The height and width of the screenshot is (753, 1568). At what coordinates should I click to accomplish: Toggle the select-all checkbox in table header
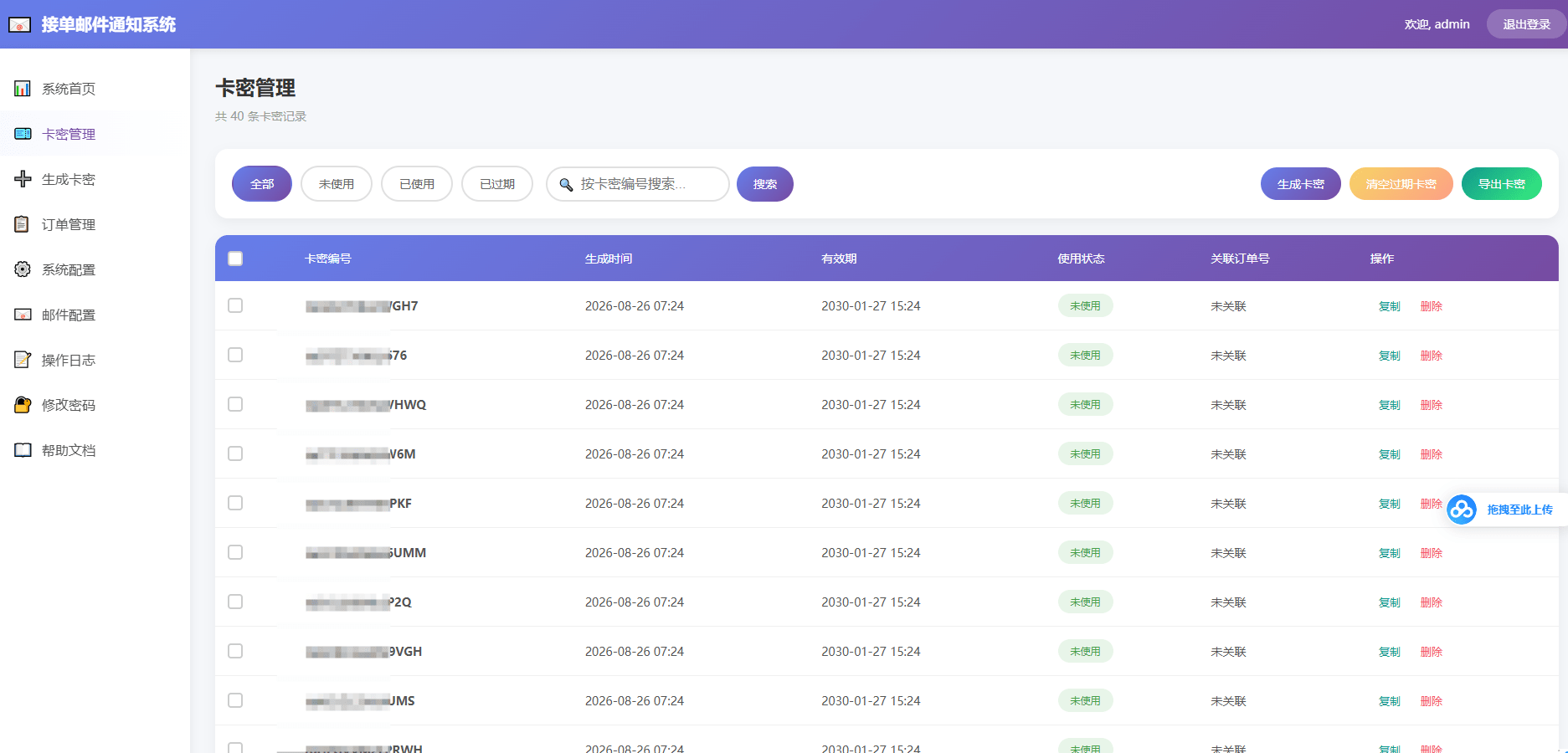pos(235,259)
